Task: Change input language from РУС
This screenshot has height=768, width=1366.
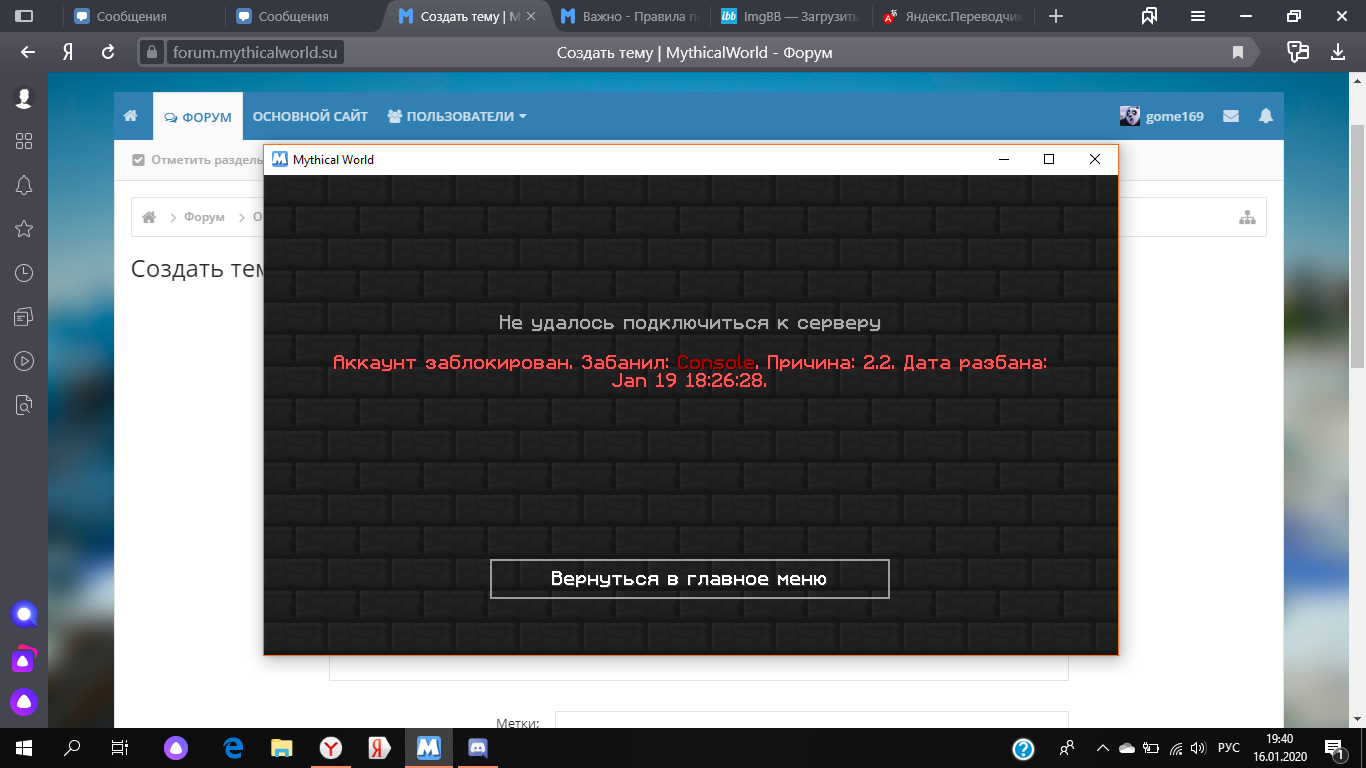Action: click(1229, 748)
